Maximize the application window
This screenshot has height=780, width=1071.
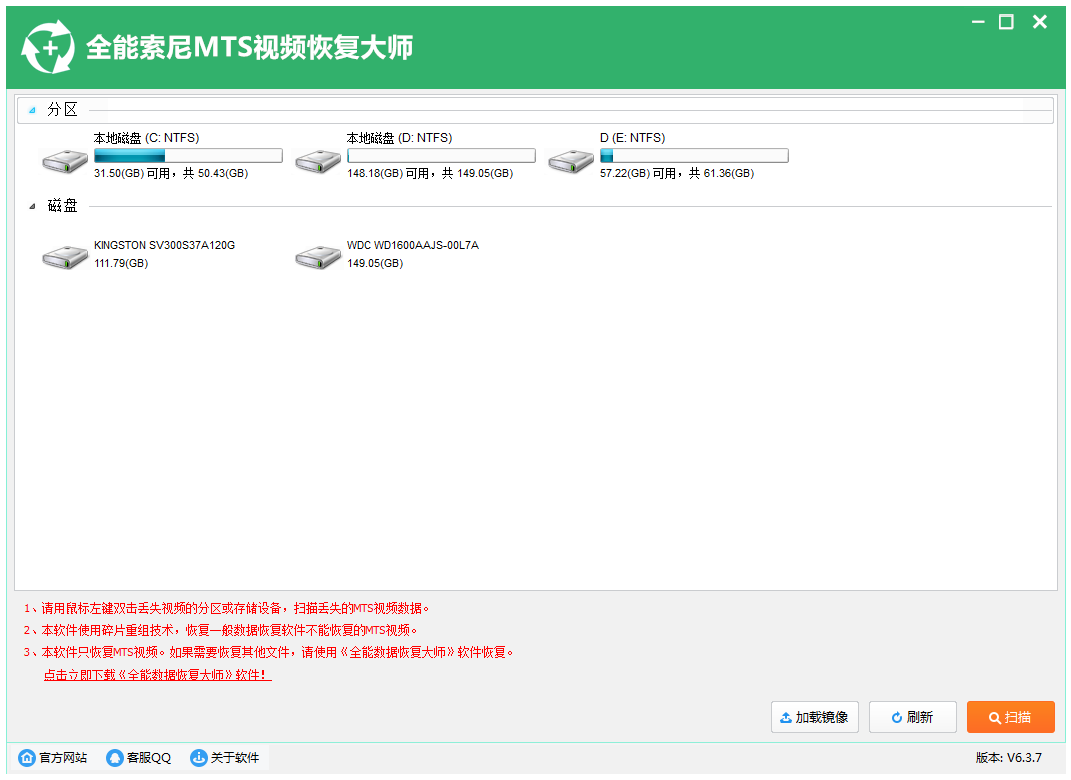1006,22
